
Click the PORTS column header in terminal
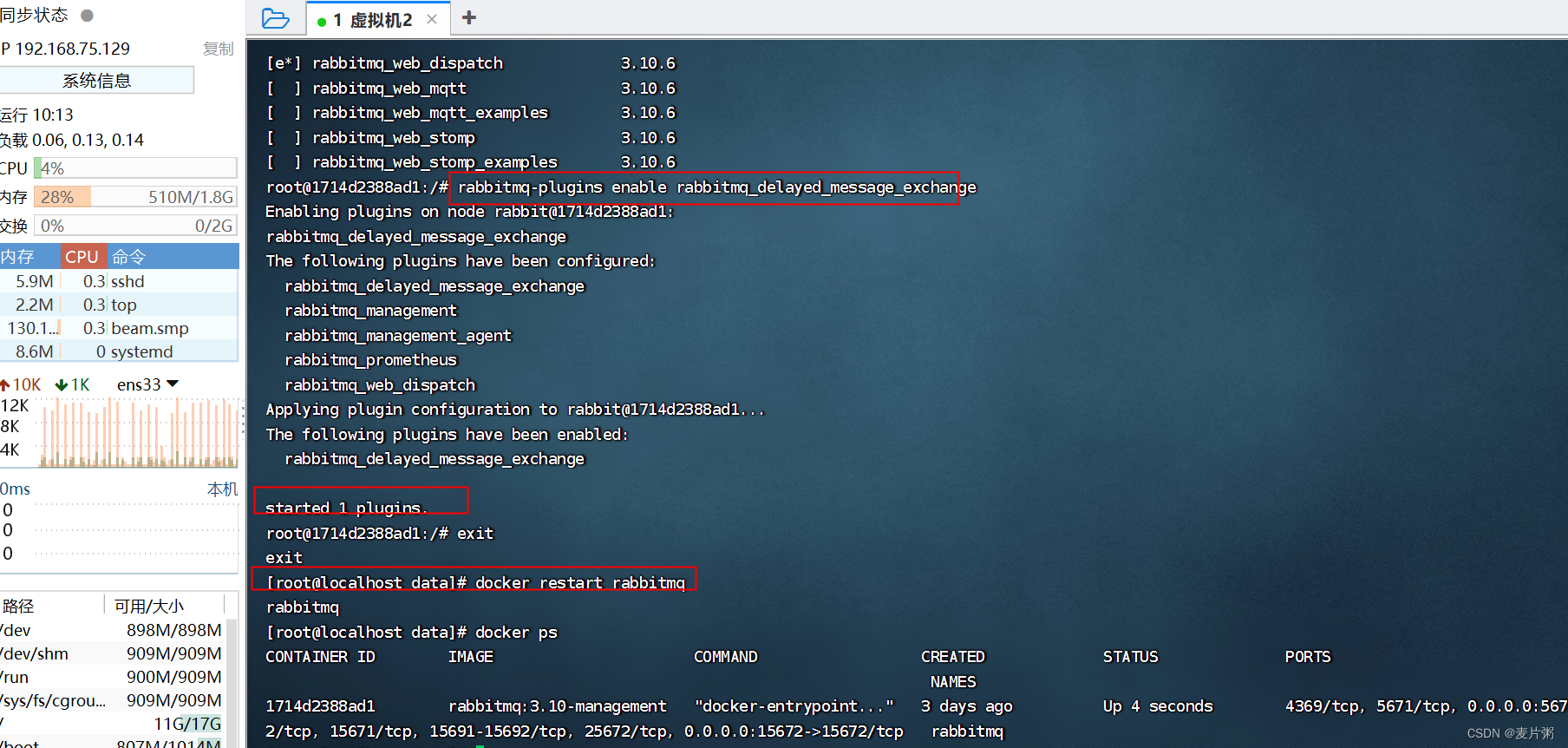click(1308, 657)
